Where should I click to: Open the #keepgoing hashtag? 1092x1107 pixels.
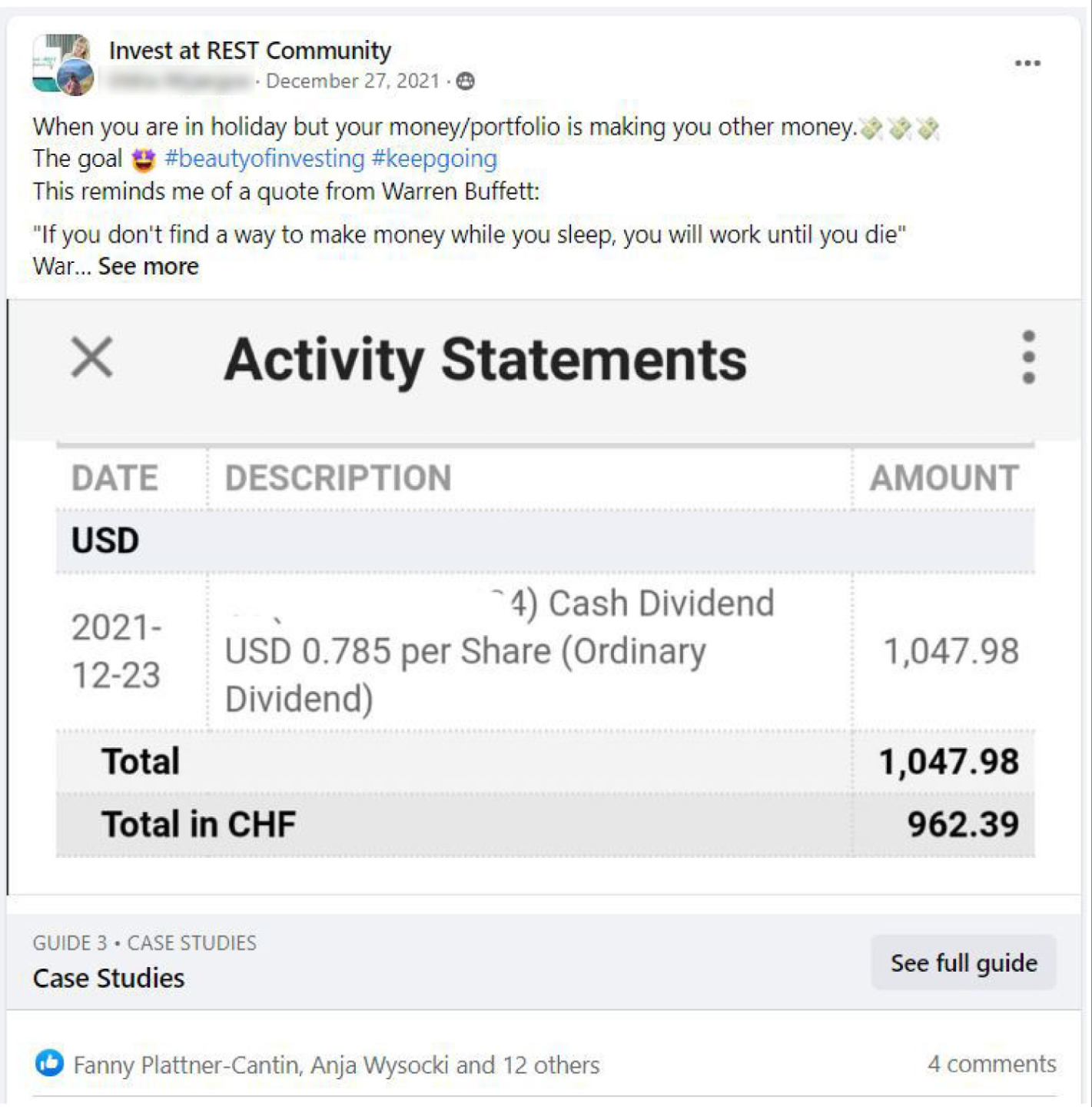coord(434,158)
